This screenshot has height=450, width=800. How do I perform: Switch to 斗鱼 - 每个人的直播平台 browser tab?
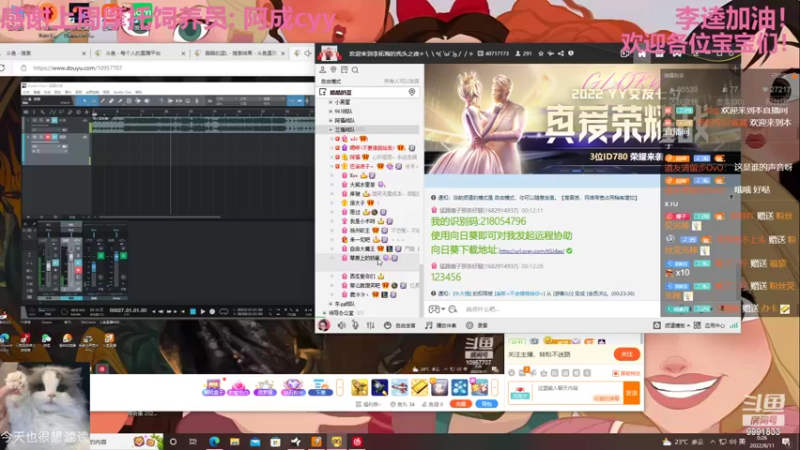[139, 53]
